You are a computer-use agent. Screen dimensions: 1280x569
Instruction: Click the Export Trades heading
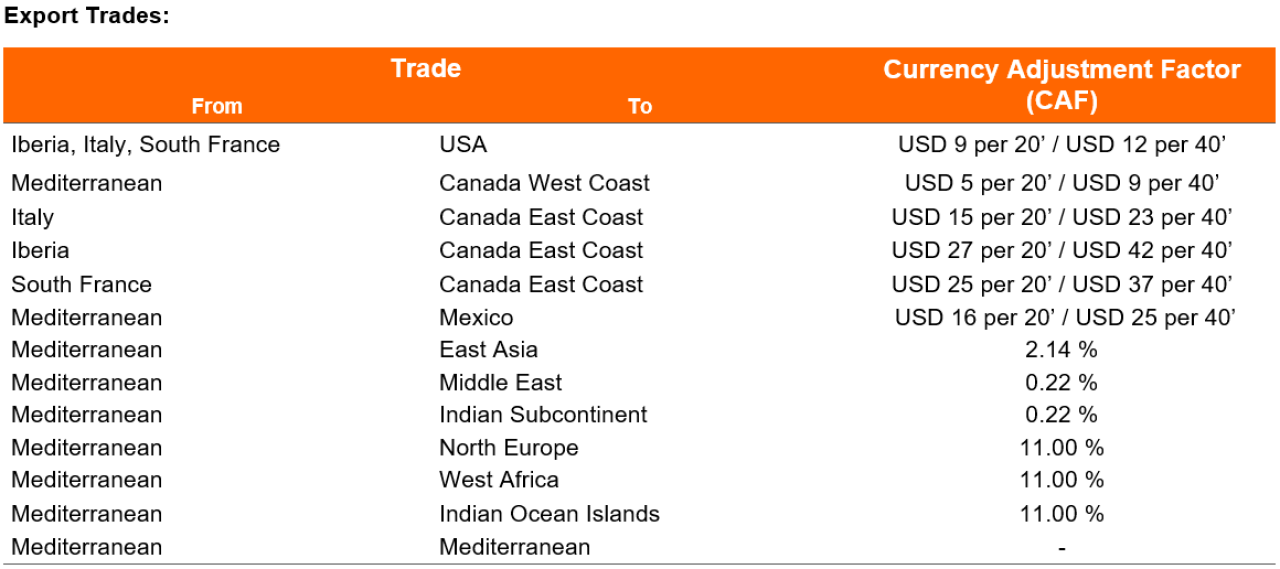click(87, 16)
